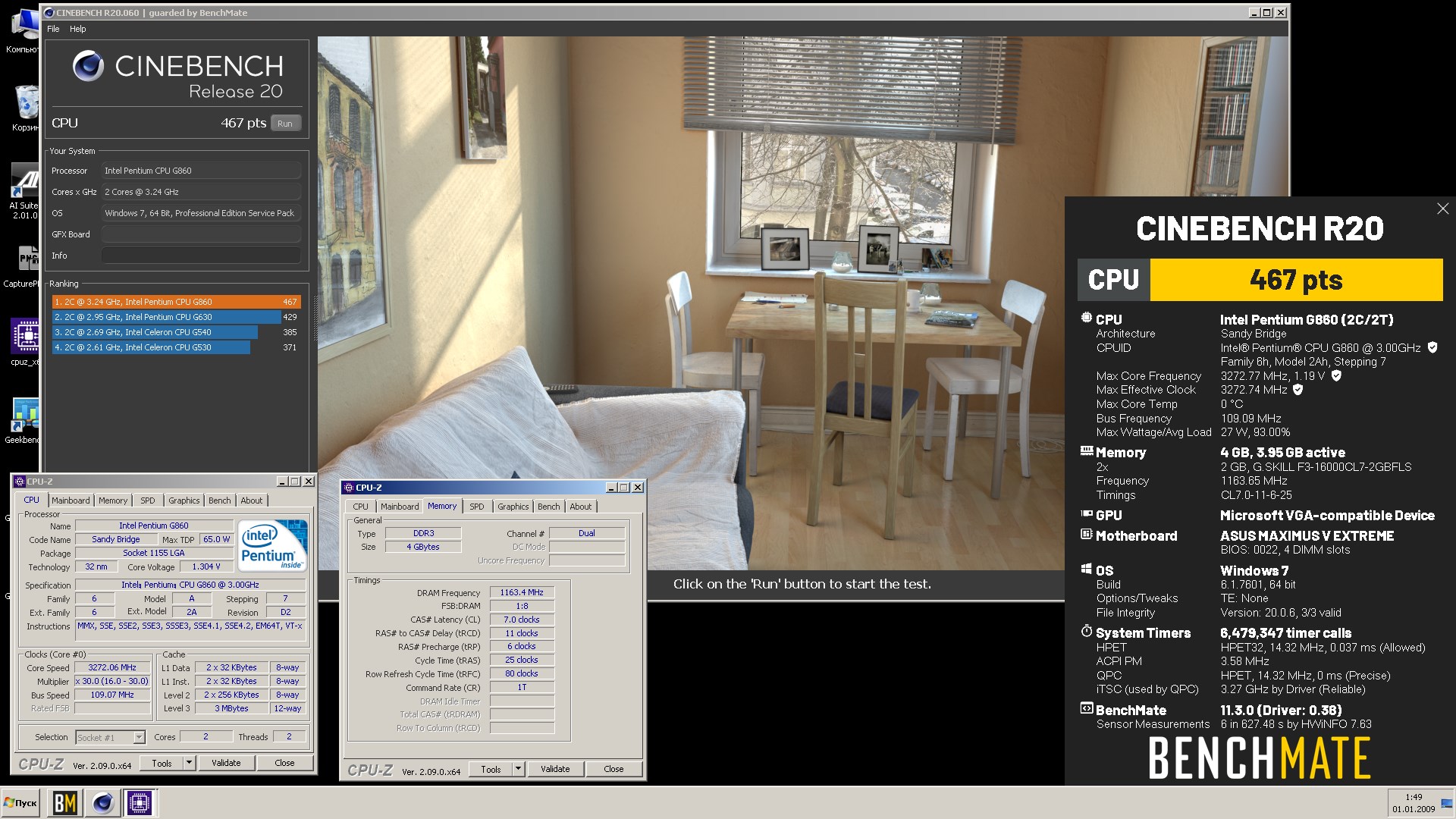The width and height of the screenshot is (1456, 819).
Task: Switch to SPD tab in right CPU-Z
Action: click(477, 507)
